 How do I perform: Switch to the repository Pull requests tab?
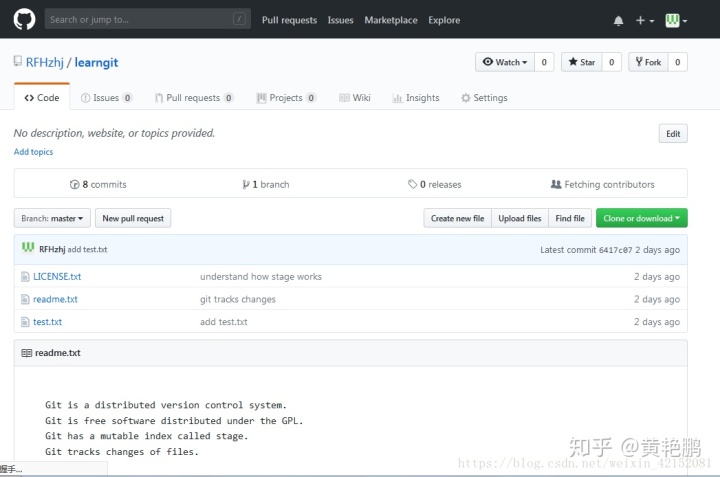(x=194, y=98)
